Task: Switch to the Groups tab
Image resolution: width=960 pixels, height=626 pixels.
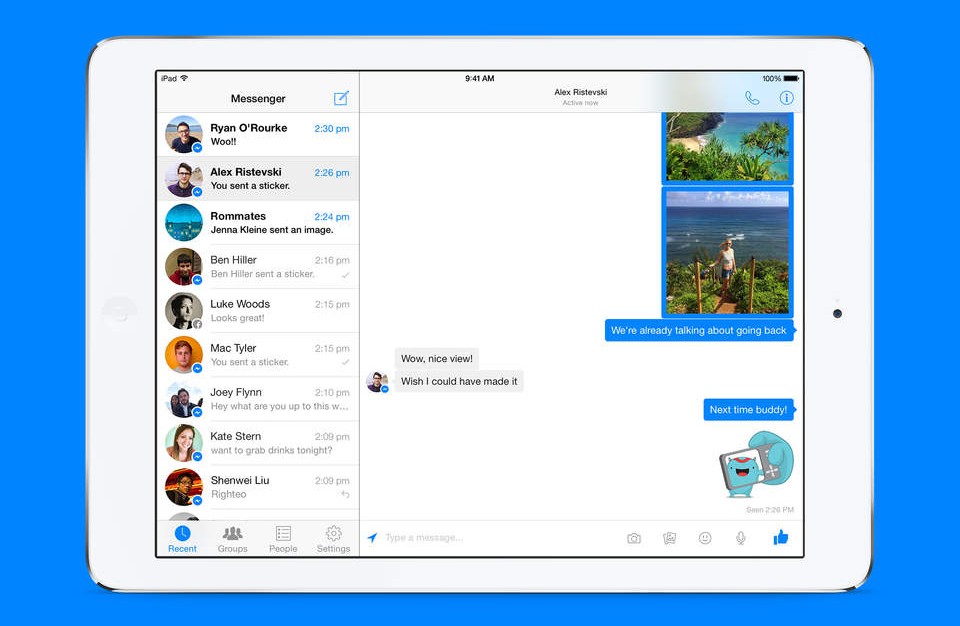Action: pos(233,539)
